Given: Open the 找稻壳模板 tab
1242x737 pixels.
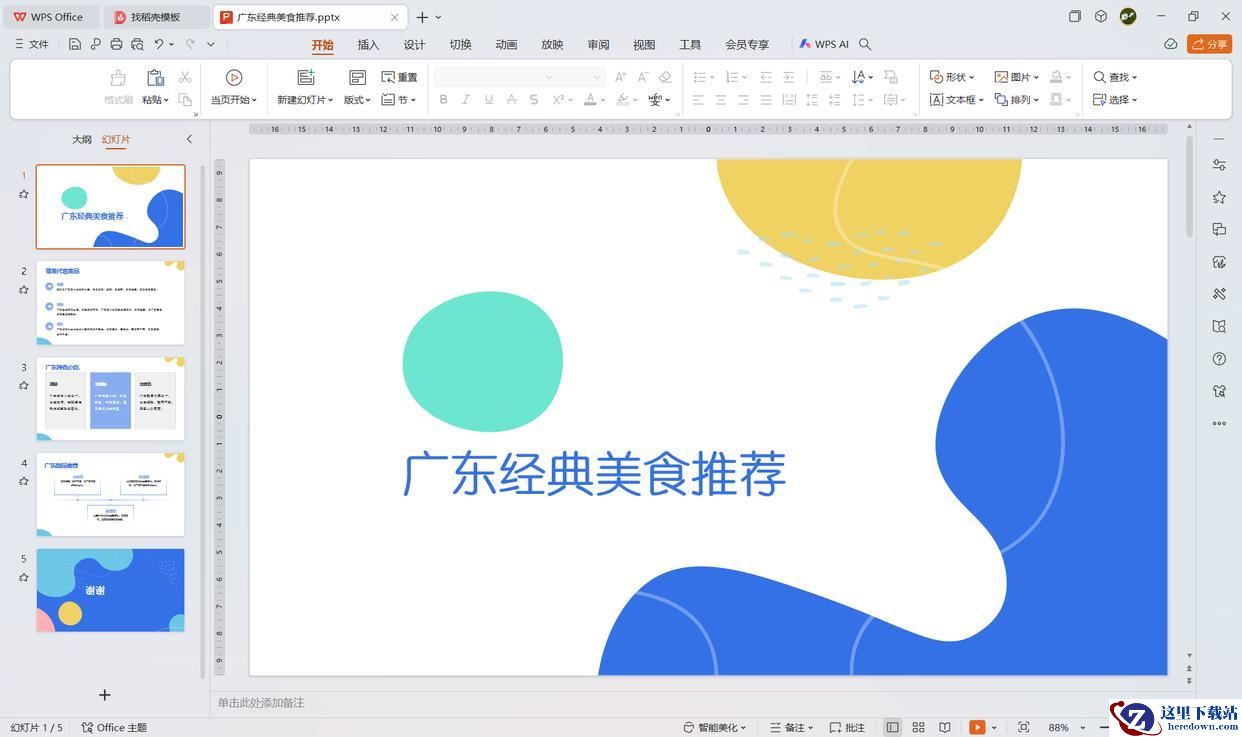Looking at the screenshot, I should pyautogui.click(x=156, y=17).
